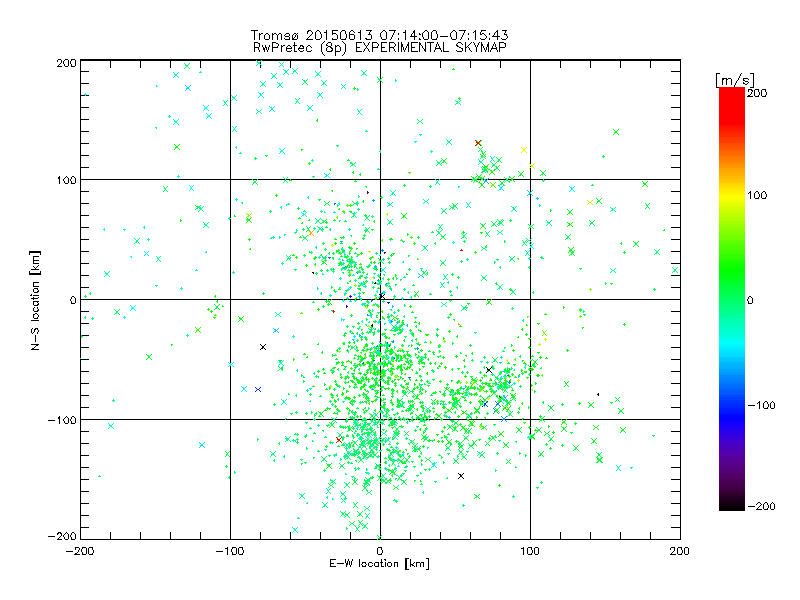Click the black X marker near E-W 54, N-S −148
Screen dimensions: 800x600
tap(461, 476)
